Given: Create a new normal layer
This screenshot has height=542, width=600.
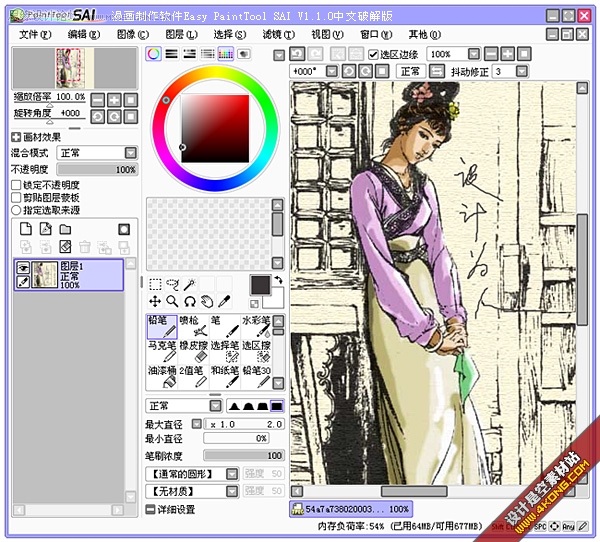Looking at the screenshot, I should click(26, 229).
